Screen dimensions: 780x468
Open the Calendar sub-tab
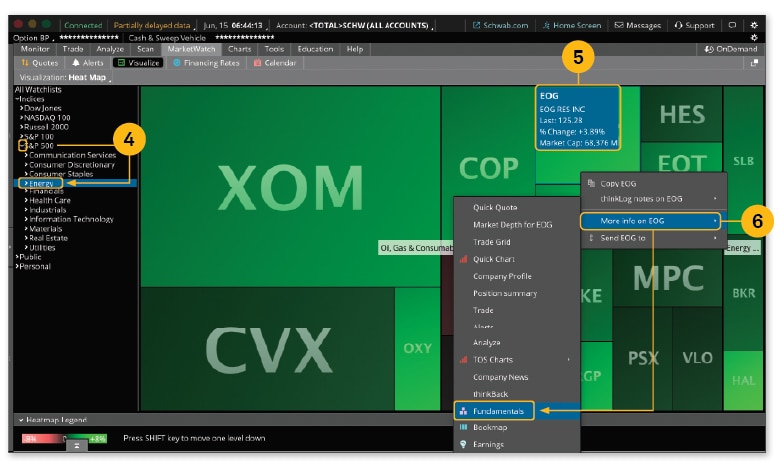pos(275,63)
